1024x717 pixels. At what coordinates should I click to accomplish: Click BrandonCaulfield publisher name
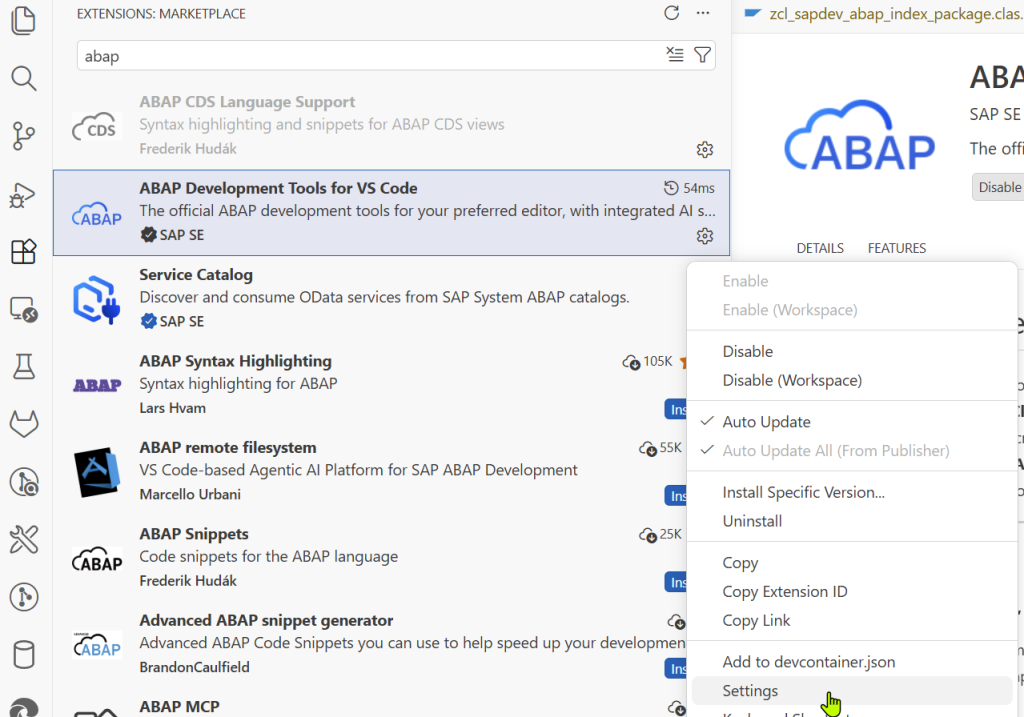pyautogui.click(x=194, y=667)
